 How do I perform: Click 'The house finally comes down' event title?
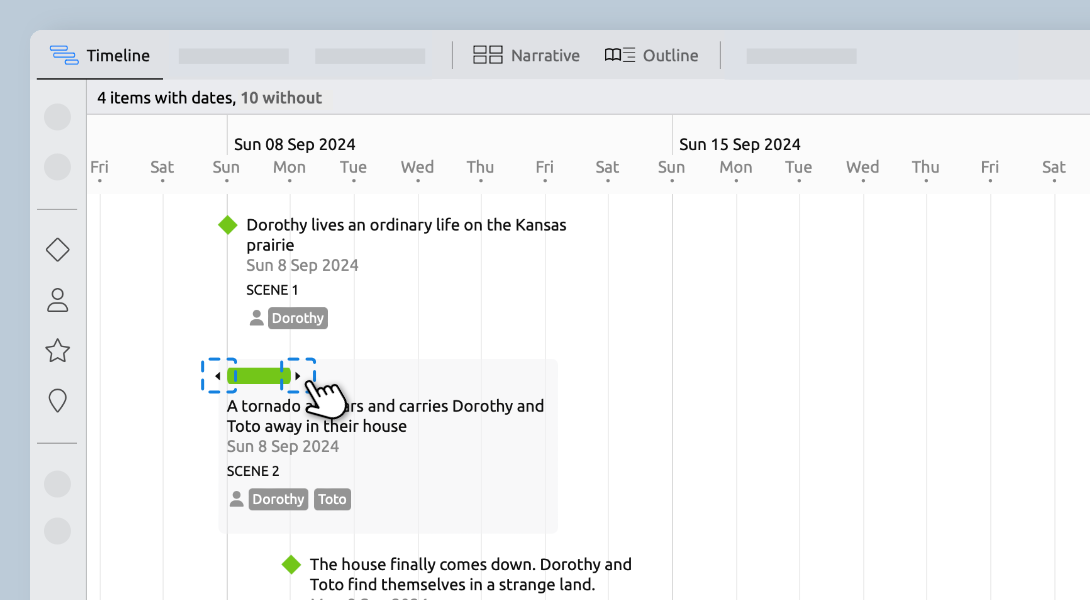pos(471,574)
